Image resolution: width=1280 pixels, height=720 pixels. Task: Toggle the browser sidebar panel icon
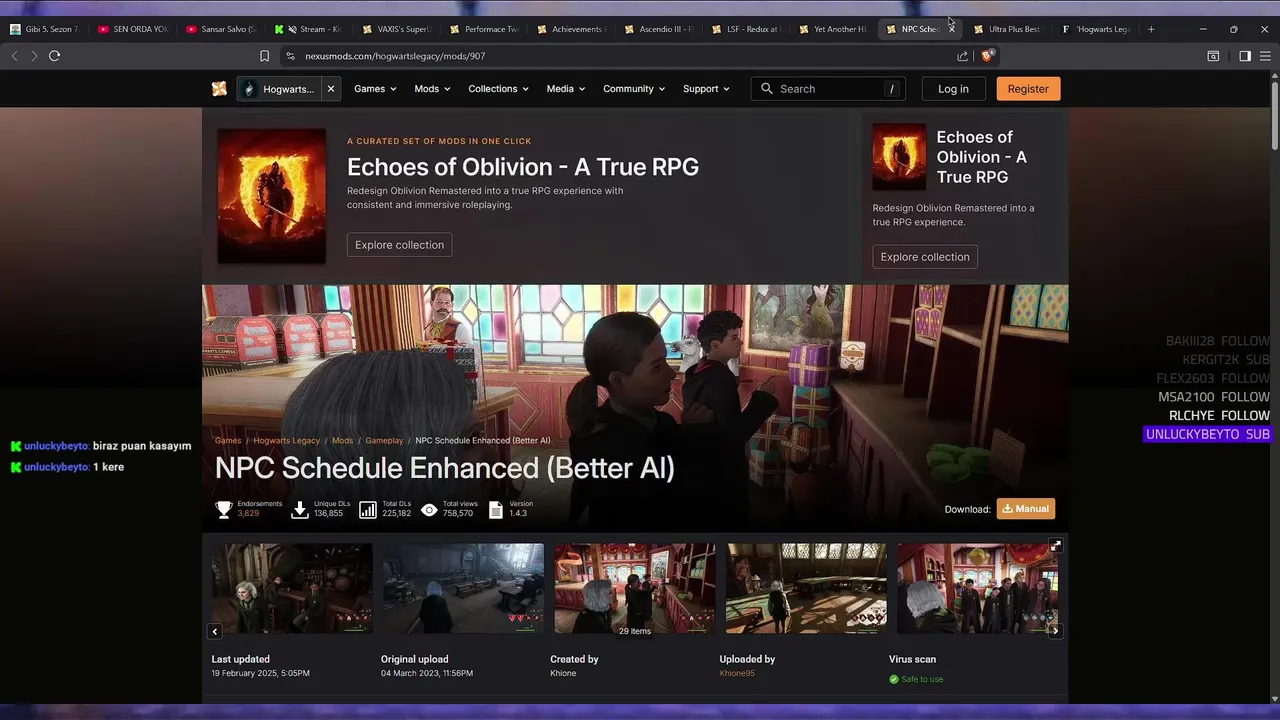1244,56
